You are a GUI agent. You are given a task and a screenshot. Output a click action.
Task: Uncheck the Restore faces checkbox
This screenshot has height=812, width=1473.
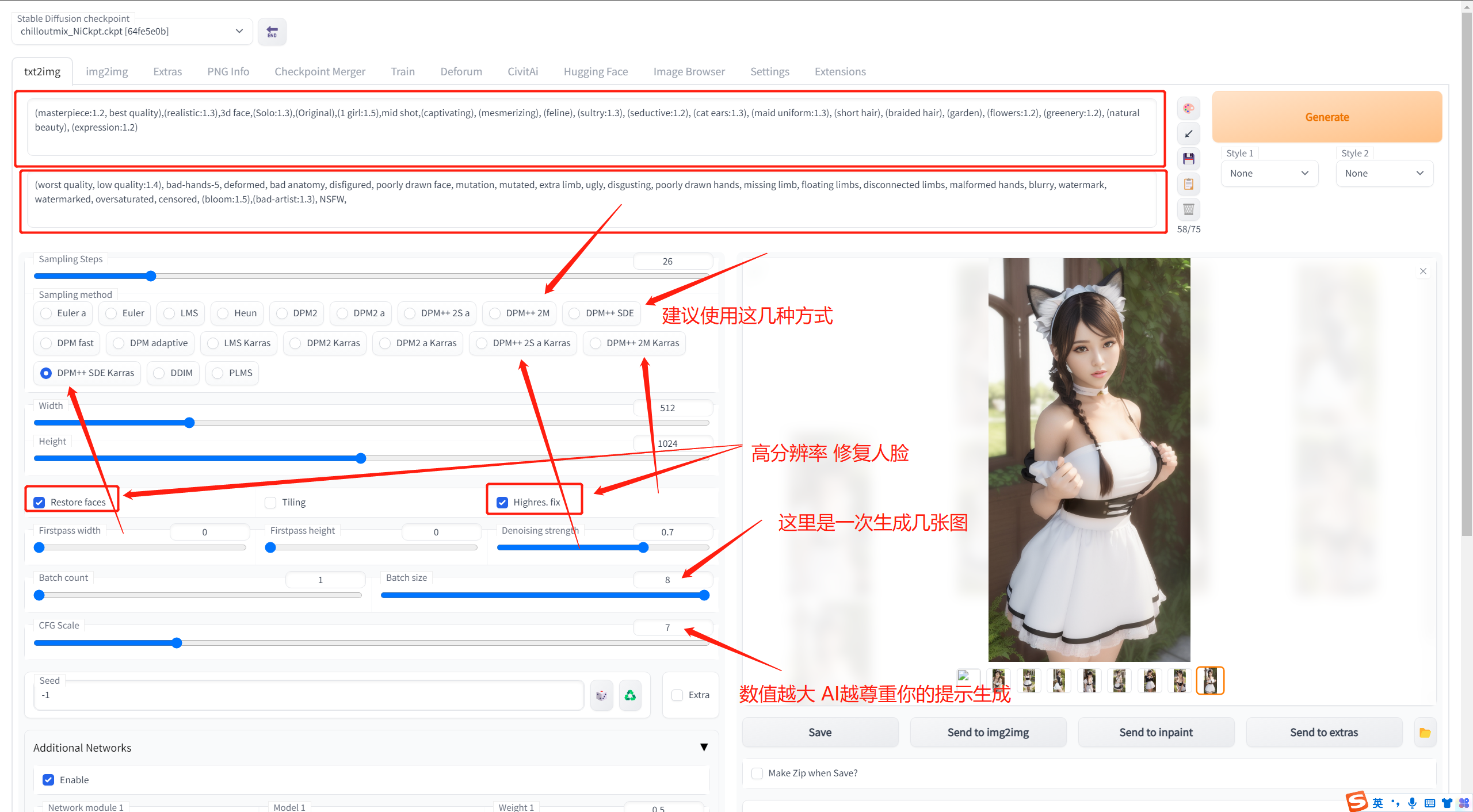(39, 502)
